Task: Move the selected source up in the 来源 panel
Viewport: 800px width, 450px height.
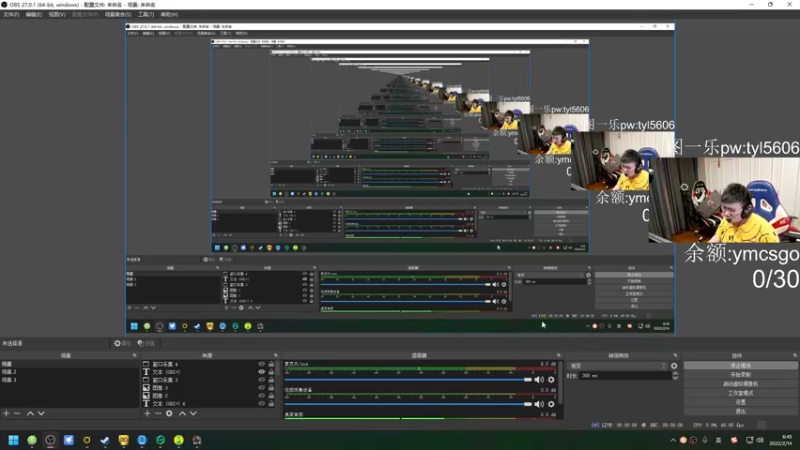Action: pos(182,413)
